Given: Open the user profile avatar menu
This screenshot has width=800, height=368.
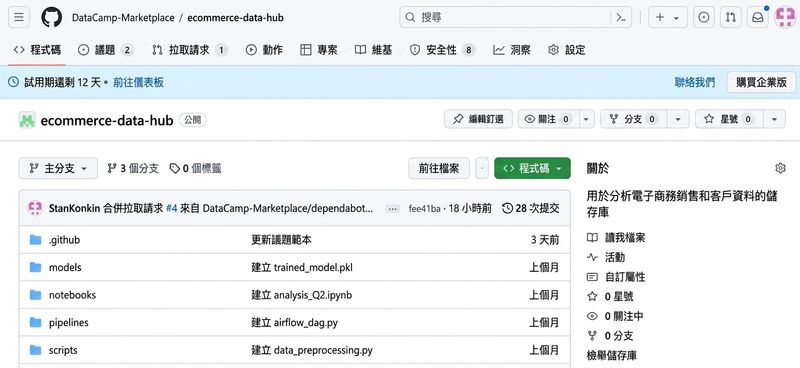Looking at the screenshot, I should 785,17.
